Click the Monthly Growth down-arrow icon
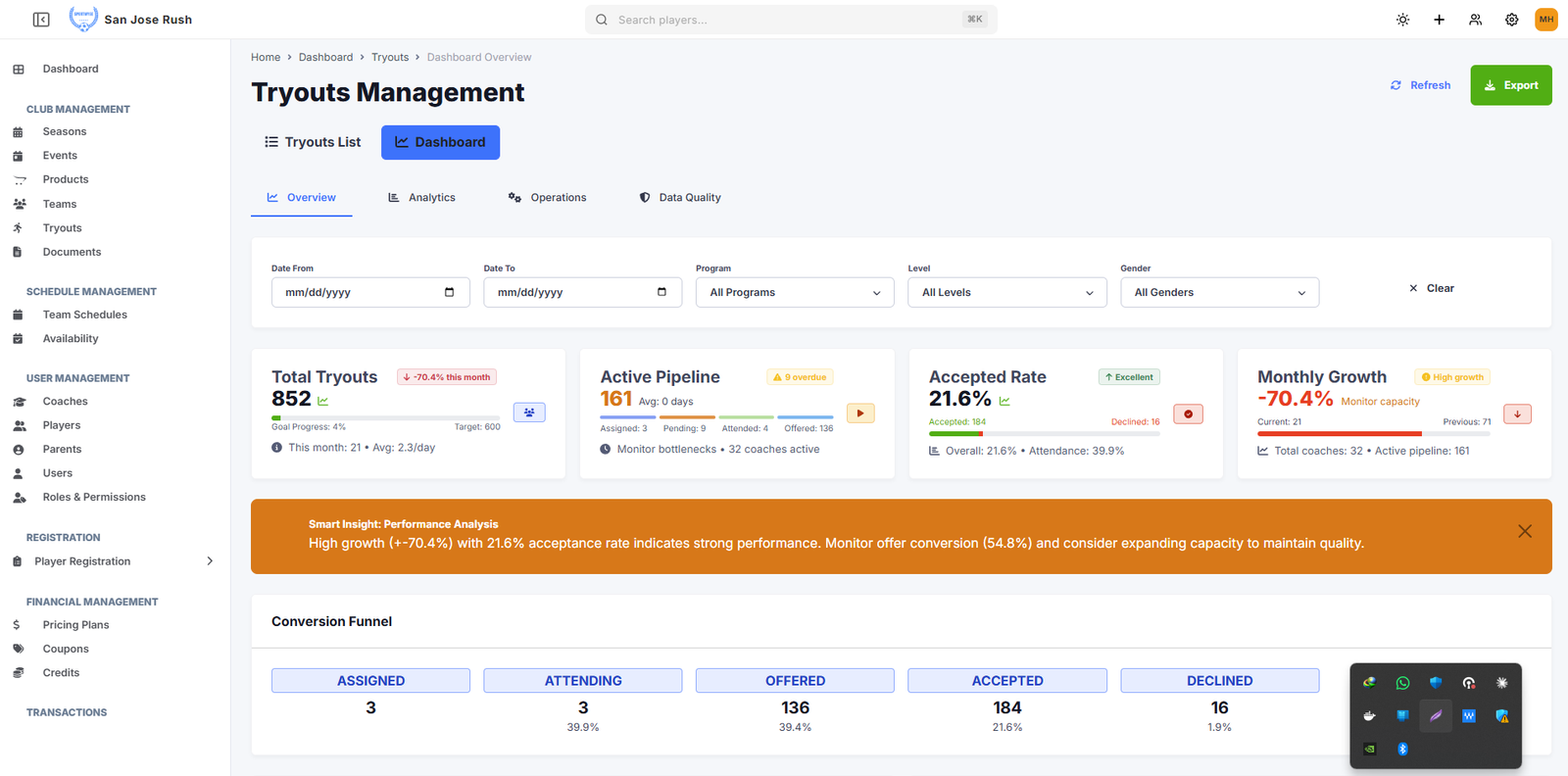The height and width of the screenshot is (776, 1568). point(1517,414)
